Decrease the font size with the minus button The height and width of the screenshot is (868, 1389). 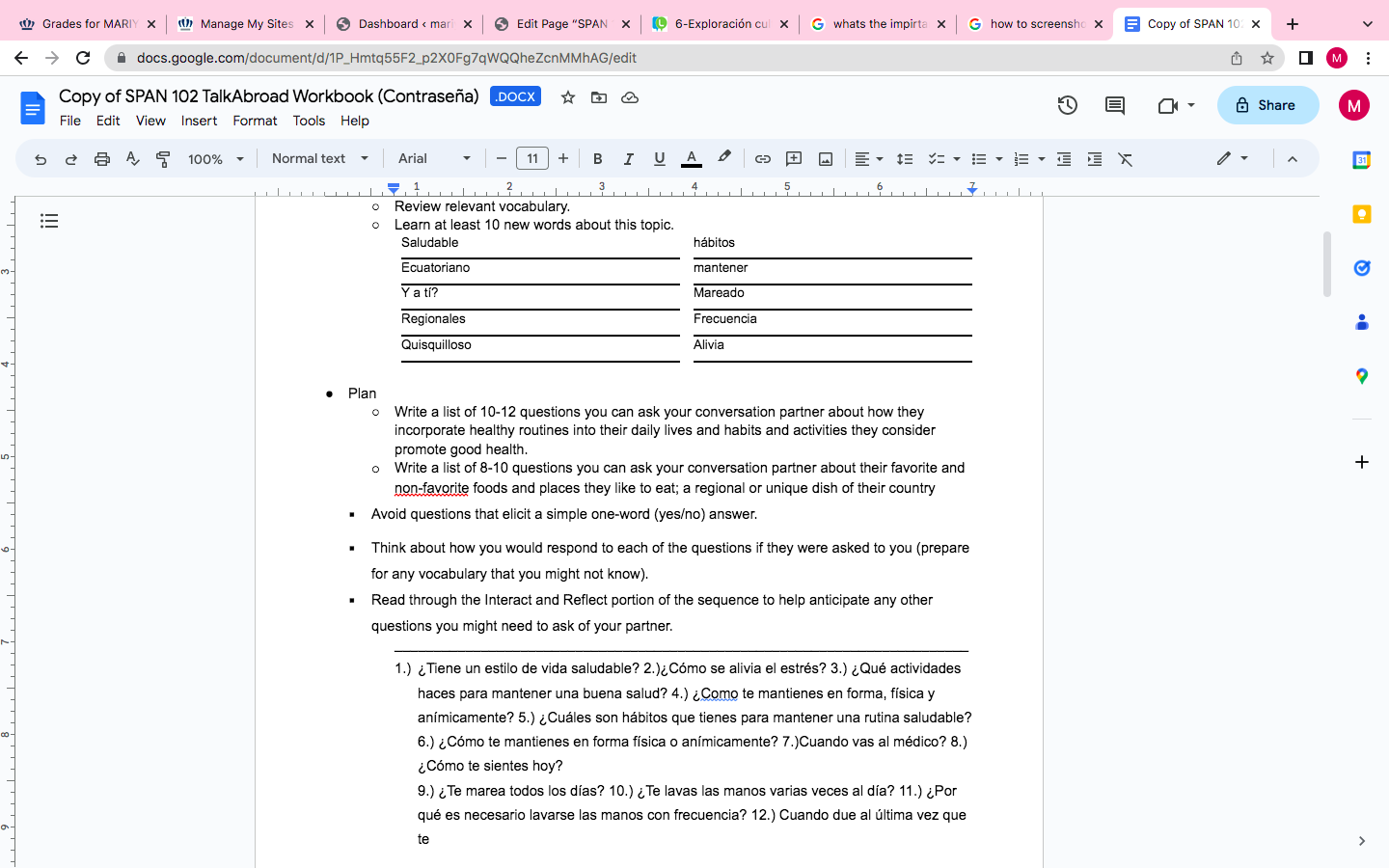click(501, 158)
